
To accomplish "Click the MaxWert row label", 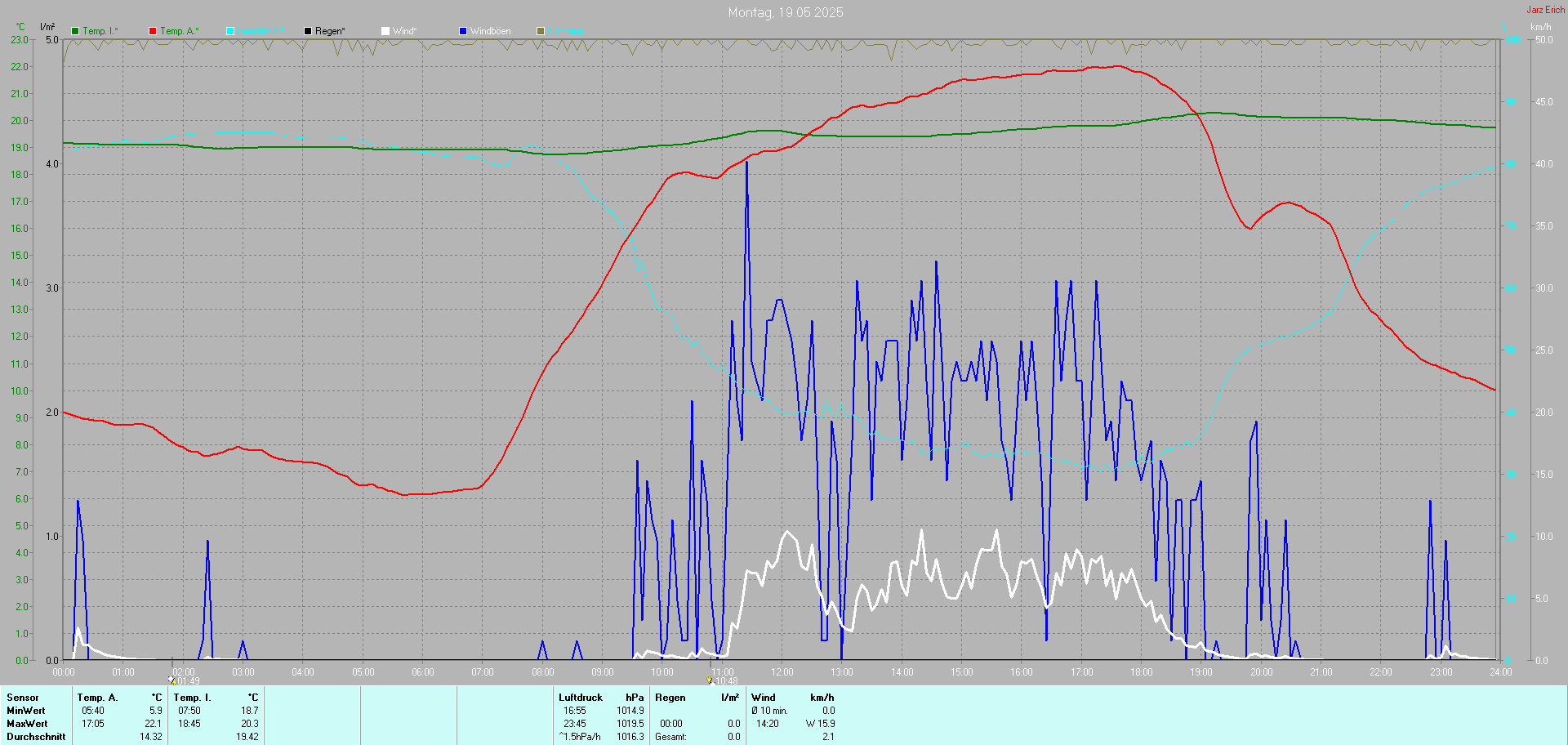I will pos(27,724).
